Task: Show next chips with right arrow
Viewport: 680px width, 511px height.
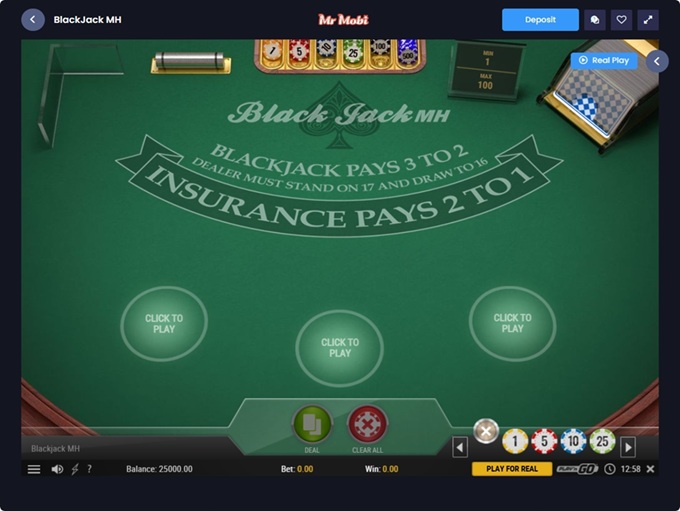Action: [628, 447]
